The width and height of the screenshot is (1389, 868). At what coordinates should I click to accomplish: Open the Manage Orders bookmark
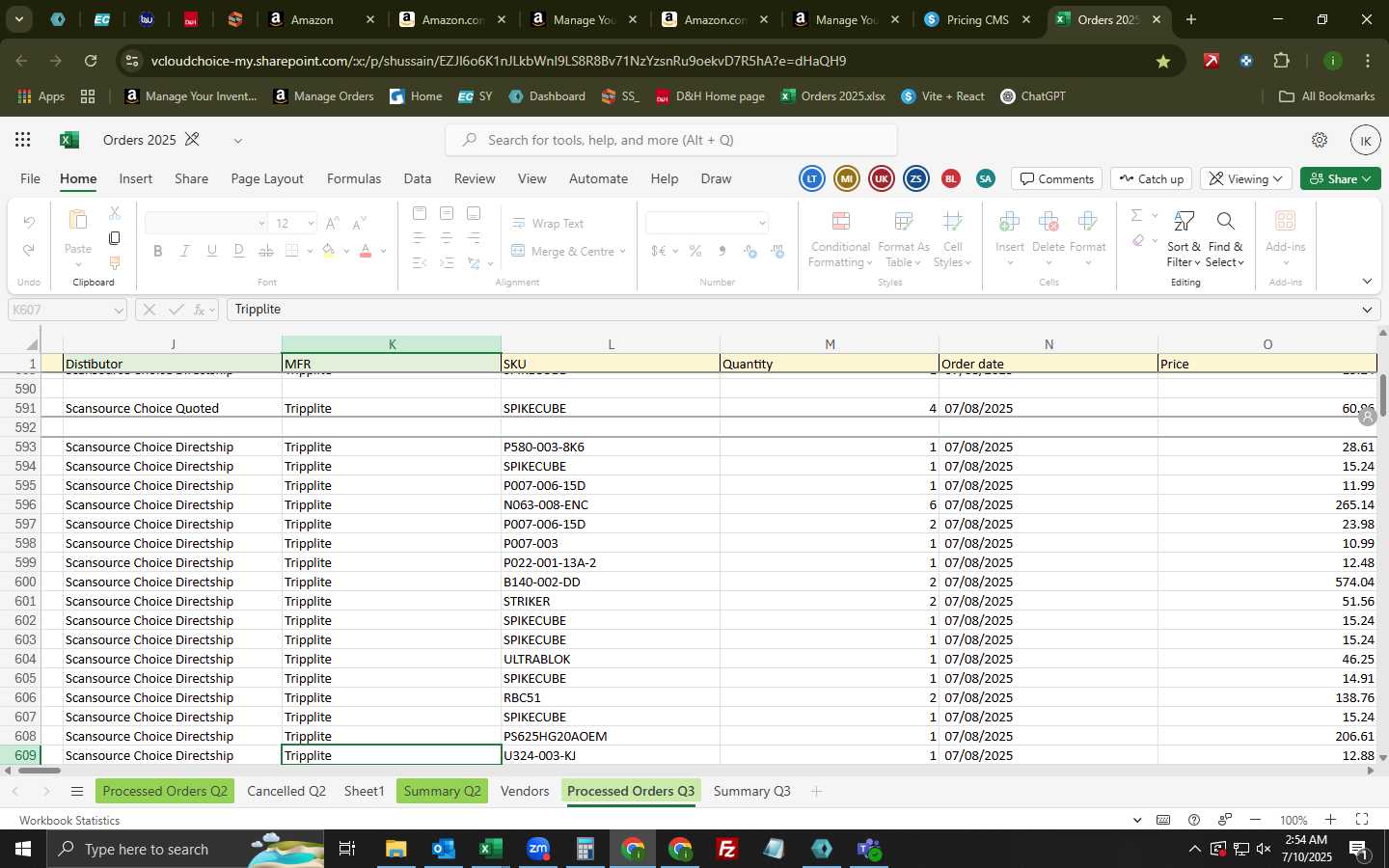point(323,96)
